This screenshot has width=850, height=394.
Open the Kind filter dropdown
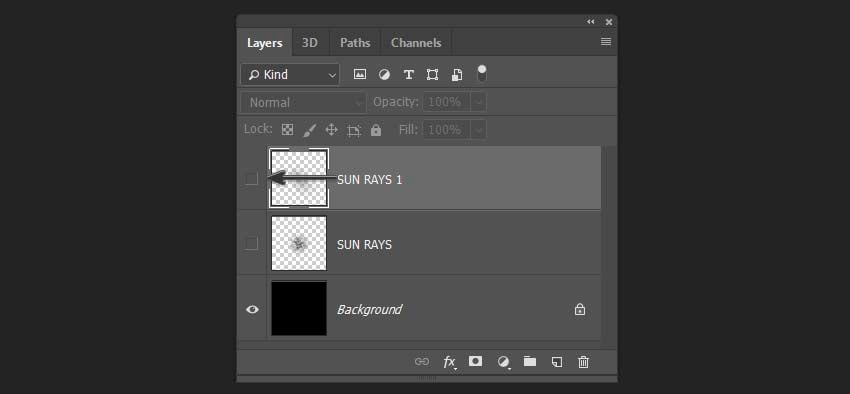click(290, 75)
